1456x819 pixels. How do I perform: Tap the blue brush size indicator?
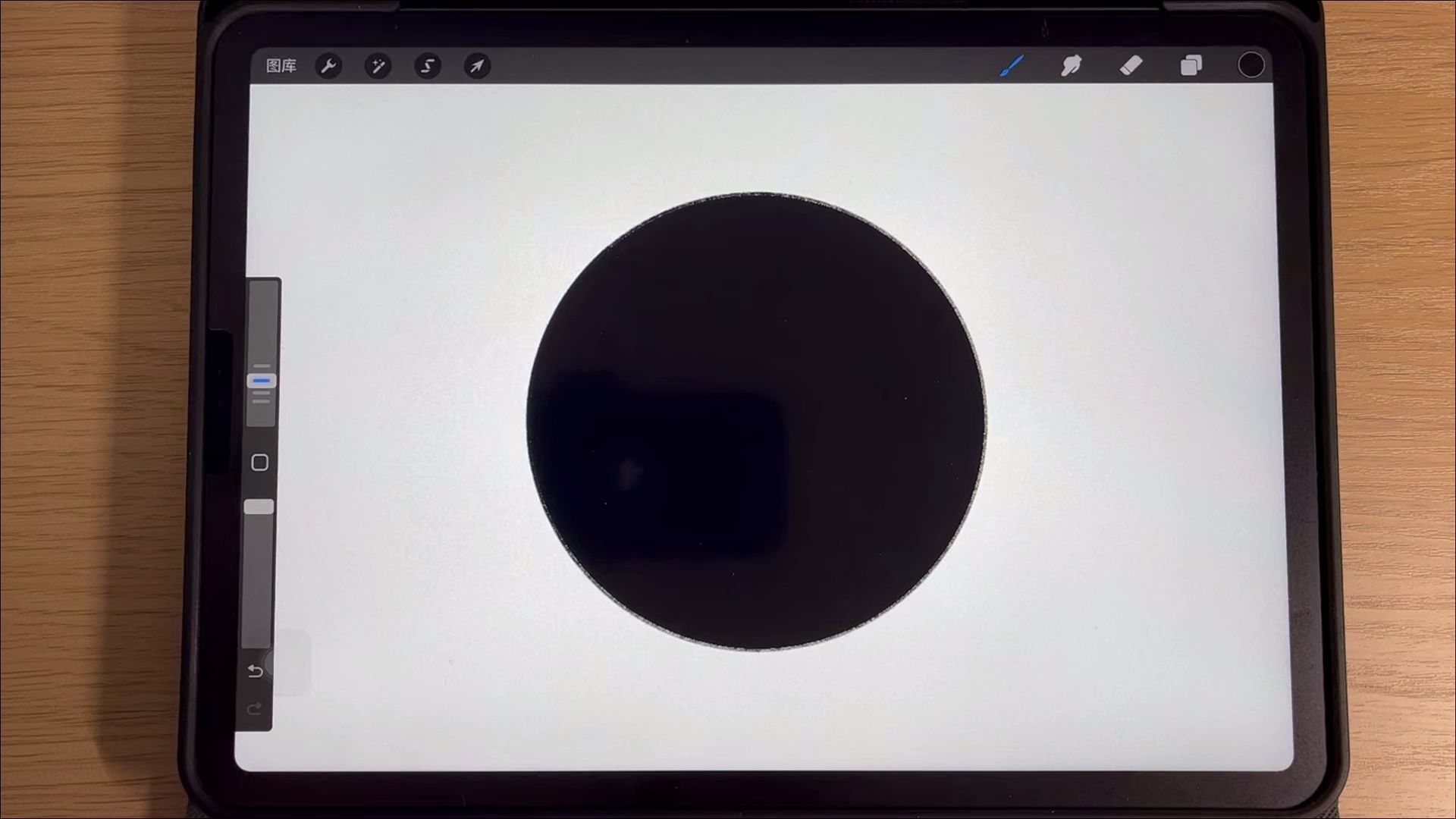pos(261,379)
